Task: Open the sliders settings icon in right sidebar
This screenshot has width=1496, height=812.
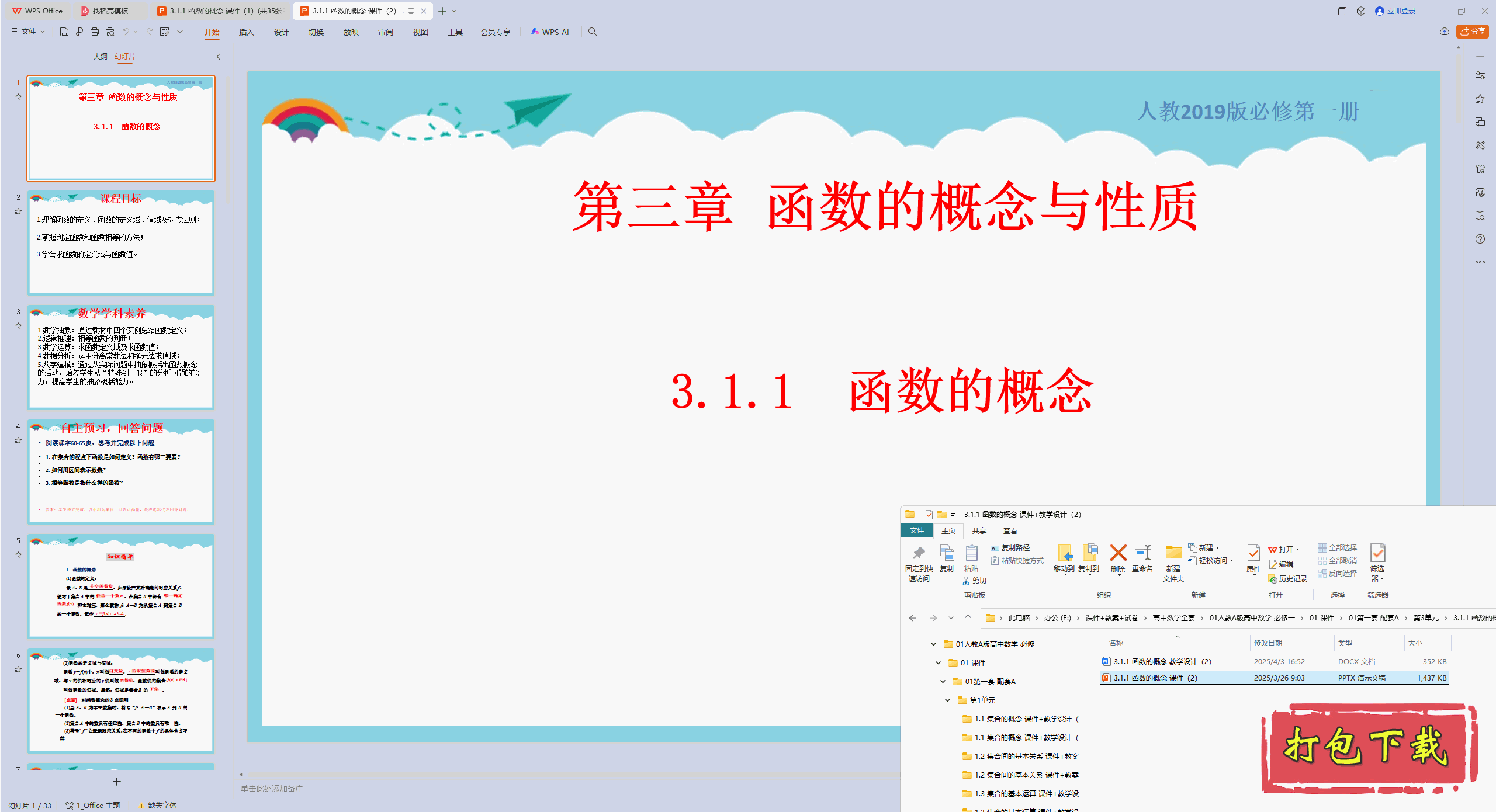Action: pyautogui.click(x=1480, y=75)
